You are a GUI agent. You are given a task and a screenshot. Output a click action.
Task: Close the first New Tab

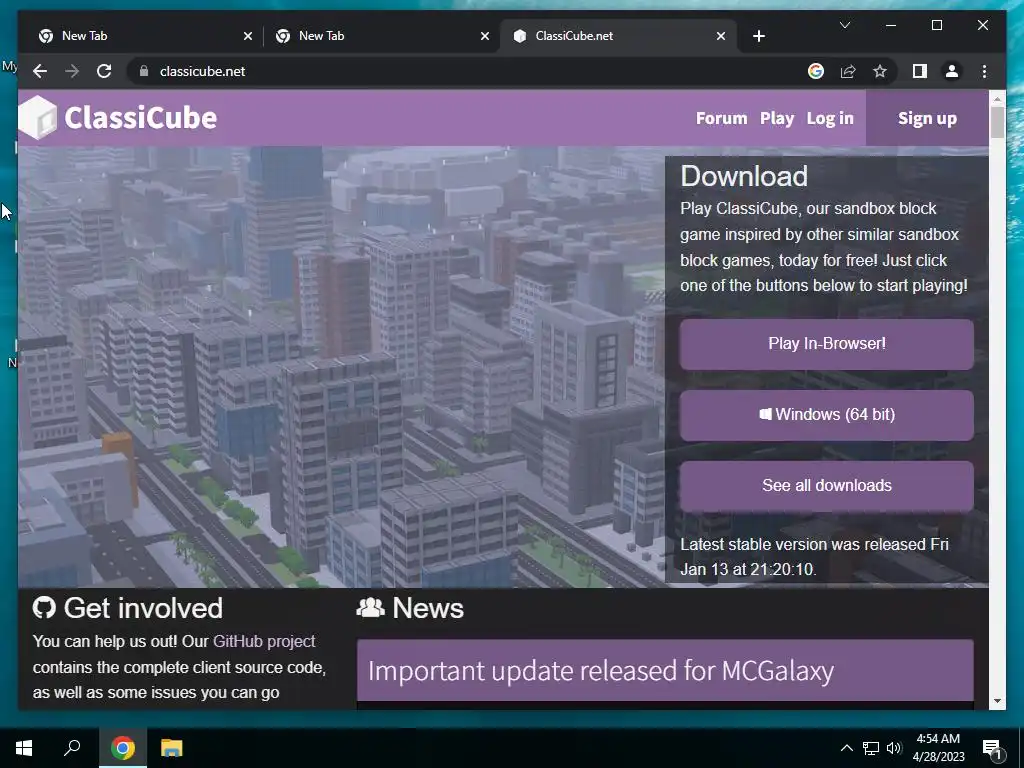tap(248, 37)
